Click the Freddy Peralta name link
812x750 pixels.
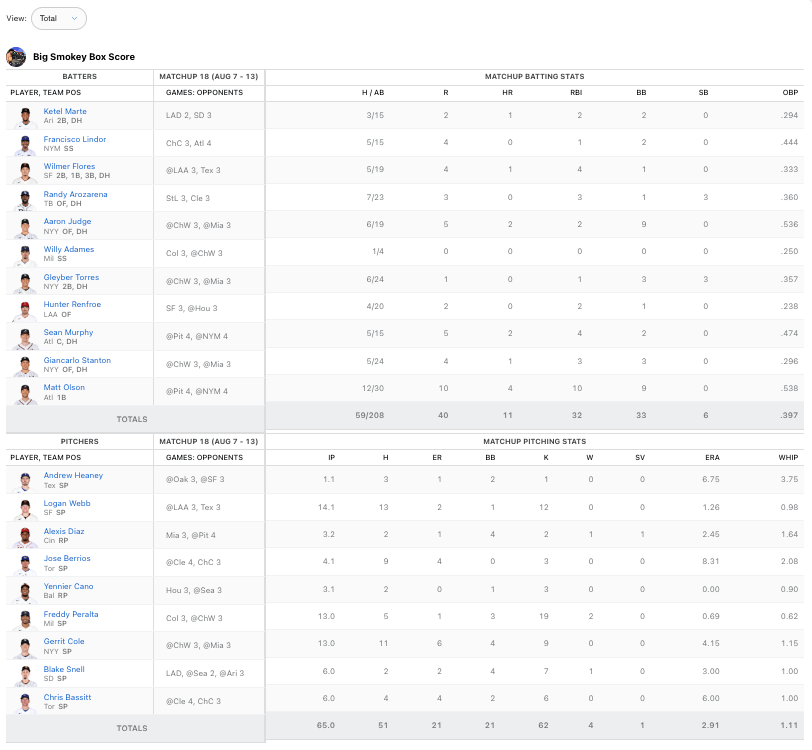71,614
